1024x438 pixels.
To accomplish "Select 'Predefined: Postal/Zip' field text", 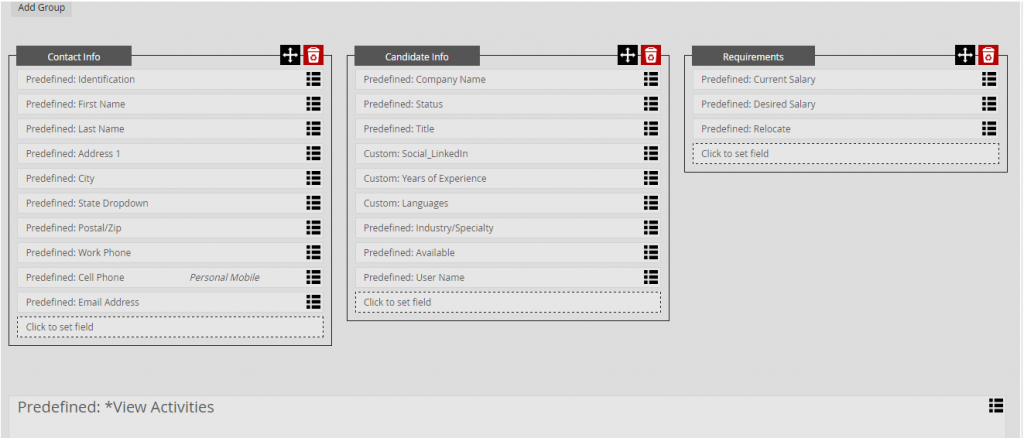I will pos(74,228).
